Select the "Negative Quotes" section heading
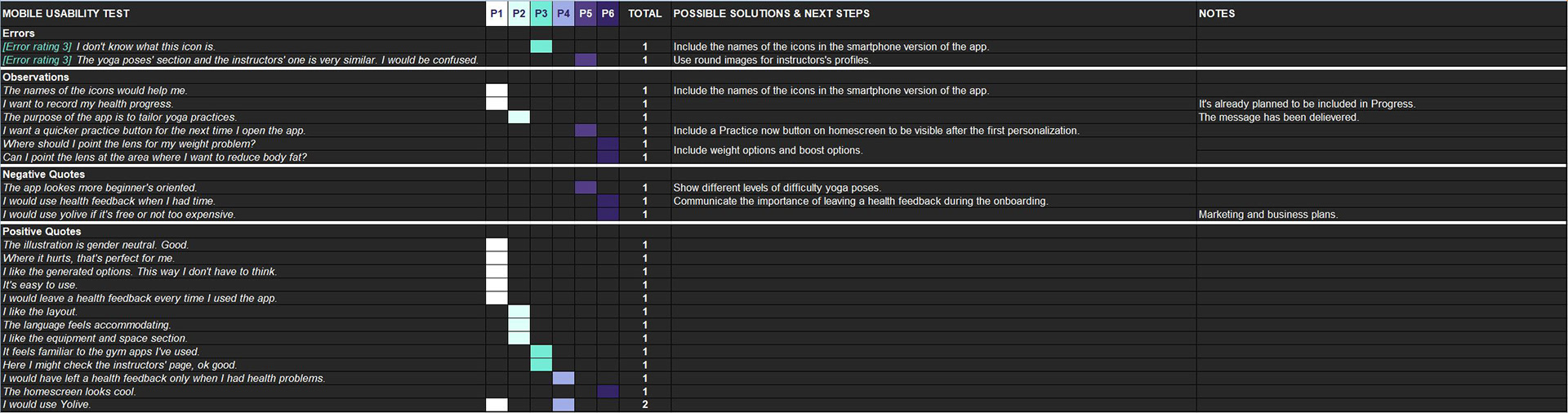The height and width of the screenshot is (413, 1568). click(x=43, y=175)
